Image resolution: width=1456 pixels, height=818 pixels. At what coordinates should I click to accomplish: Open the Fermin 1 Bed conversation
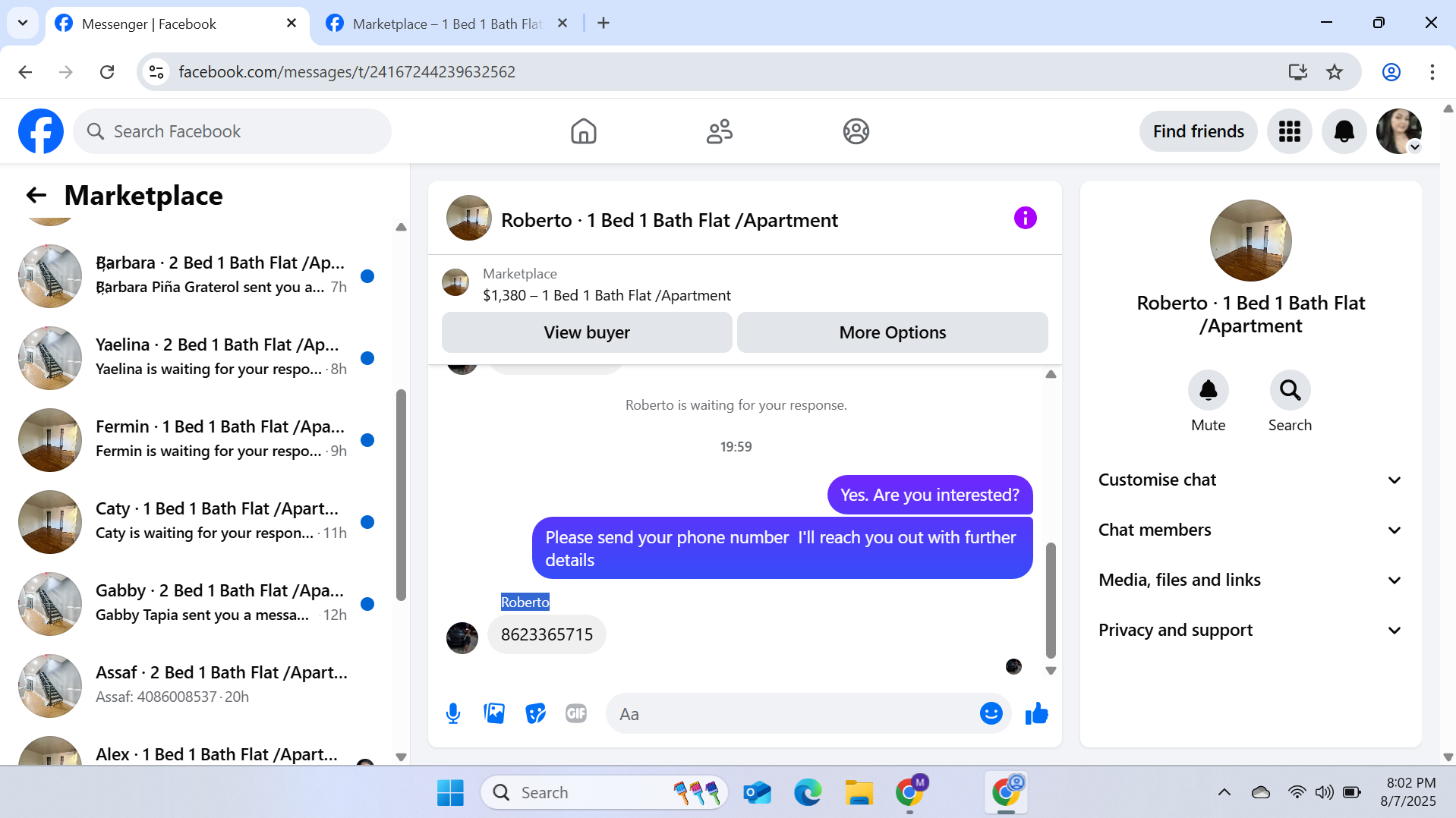coord(199,439)
